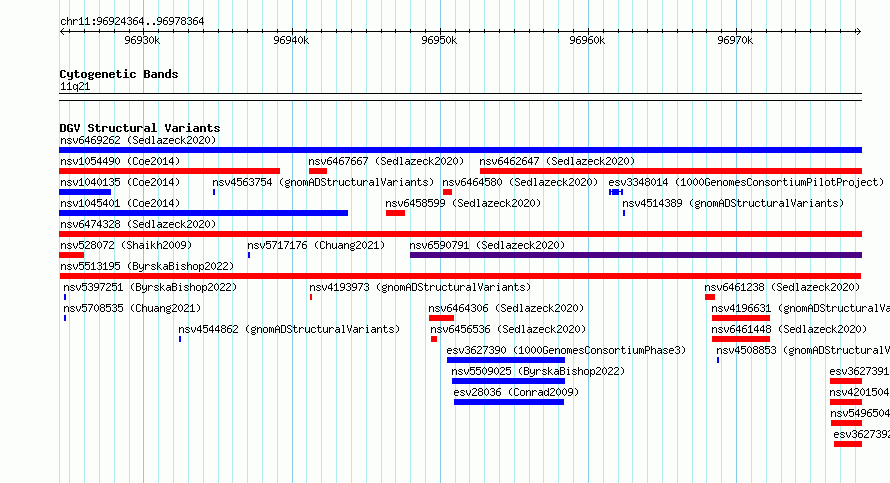Click the nsv6462647 (Sedlazeck2020) label

point(557,161)
